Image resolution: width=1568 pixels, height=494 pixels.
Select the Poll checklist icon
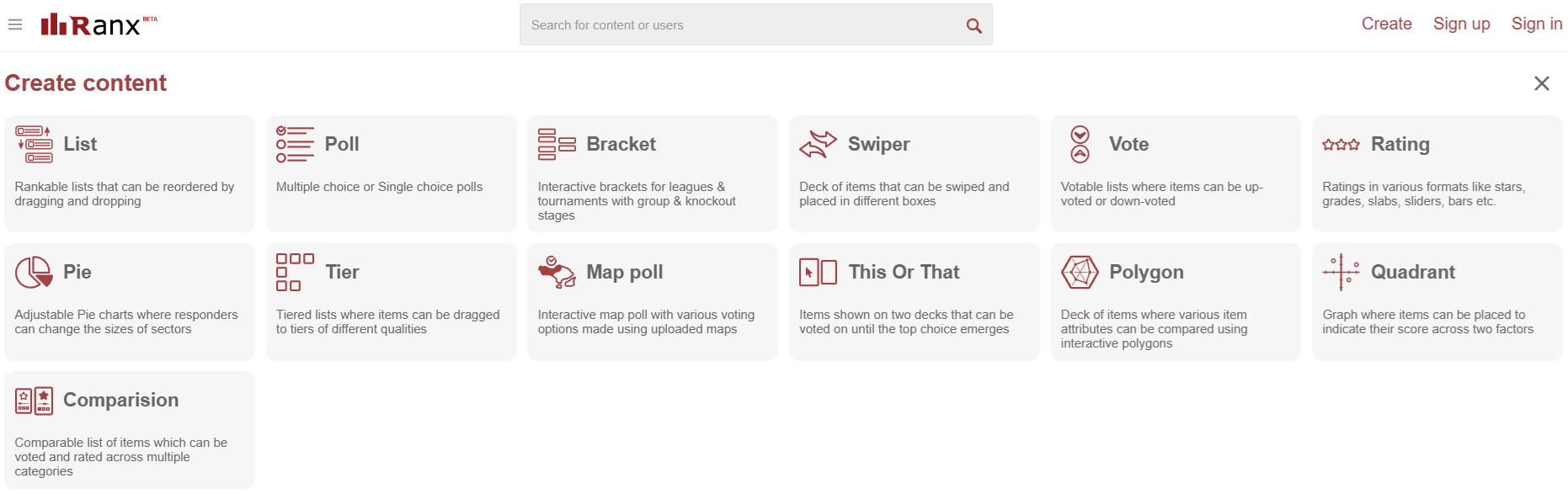tap(295, 144)
